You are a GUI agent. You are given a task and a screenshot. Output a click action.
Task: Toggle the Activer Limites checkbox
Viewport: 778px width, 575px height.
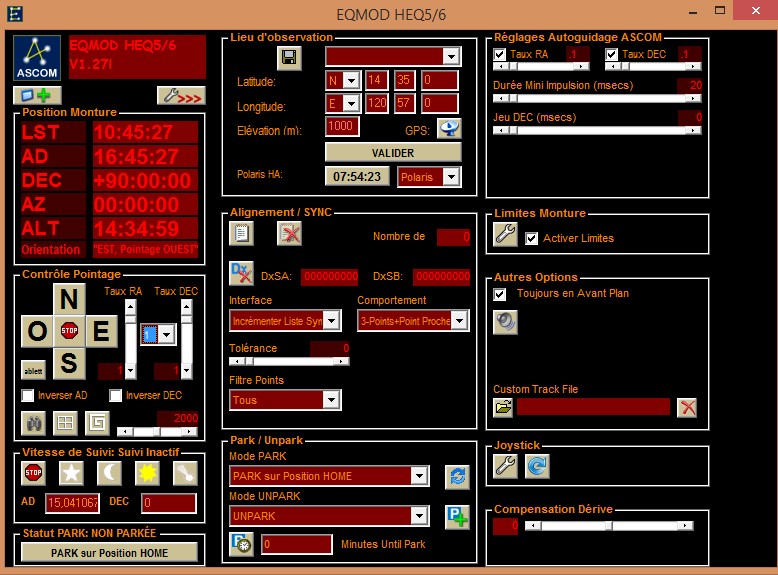[531, 238]
